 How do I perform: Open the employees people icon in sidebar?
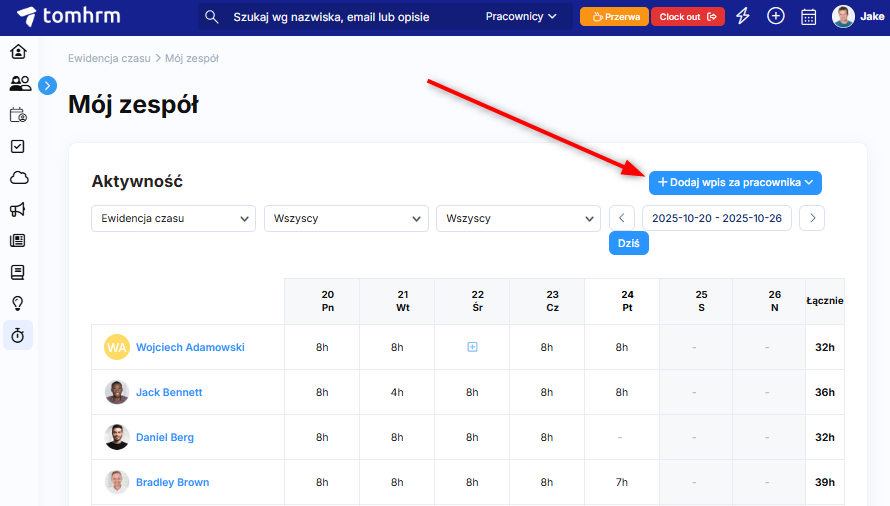click(19, 84)
